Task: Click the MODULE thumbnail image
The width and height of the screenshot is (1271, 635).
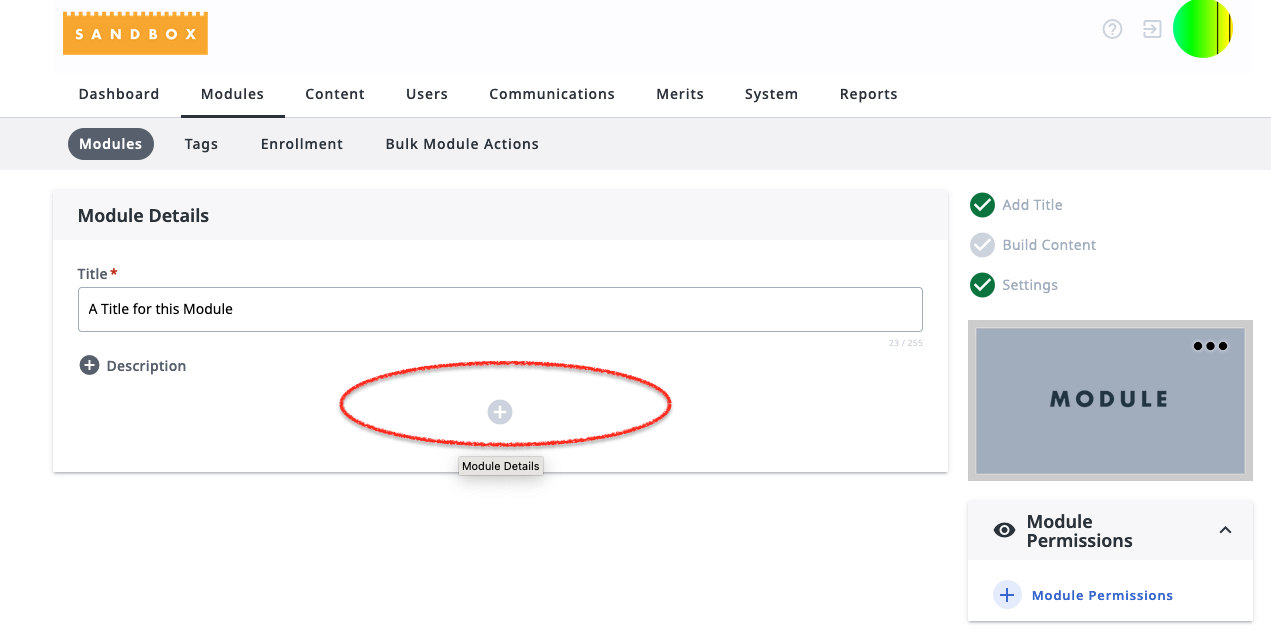Action: pos(1110,400)
